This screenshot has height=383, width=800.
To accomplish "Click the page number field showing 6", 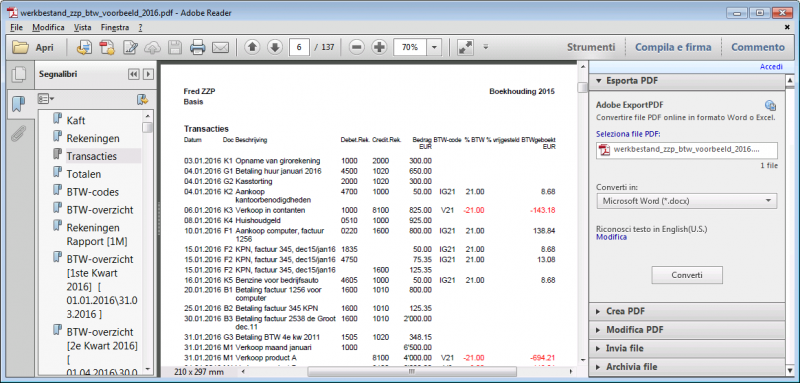I will (299, 47).
